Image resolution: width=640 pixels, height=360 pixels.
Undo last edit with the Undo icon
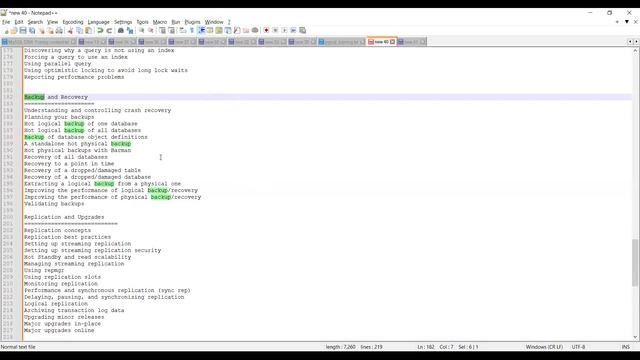coord(100,31)
